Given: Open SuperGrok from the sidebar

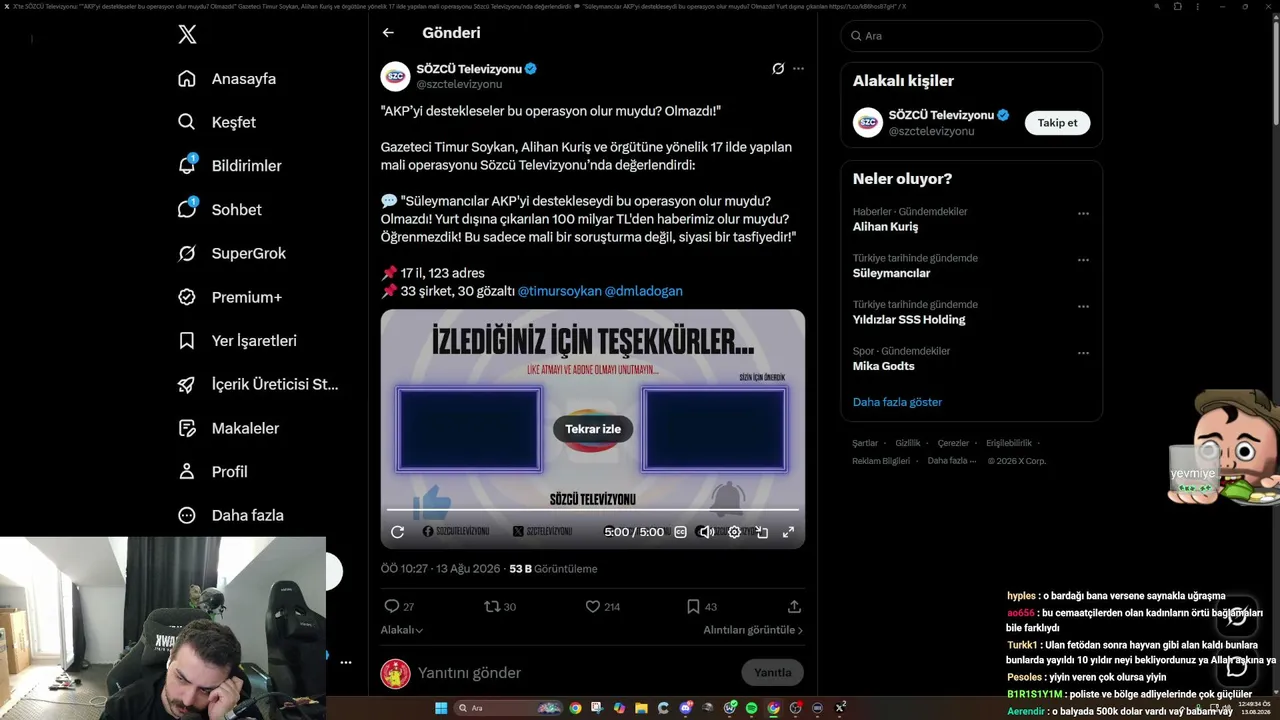Looking at the screenshot, I should 231,253.
